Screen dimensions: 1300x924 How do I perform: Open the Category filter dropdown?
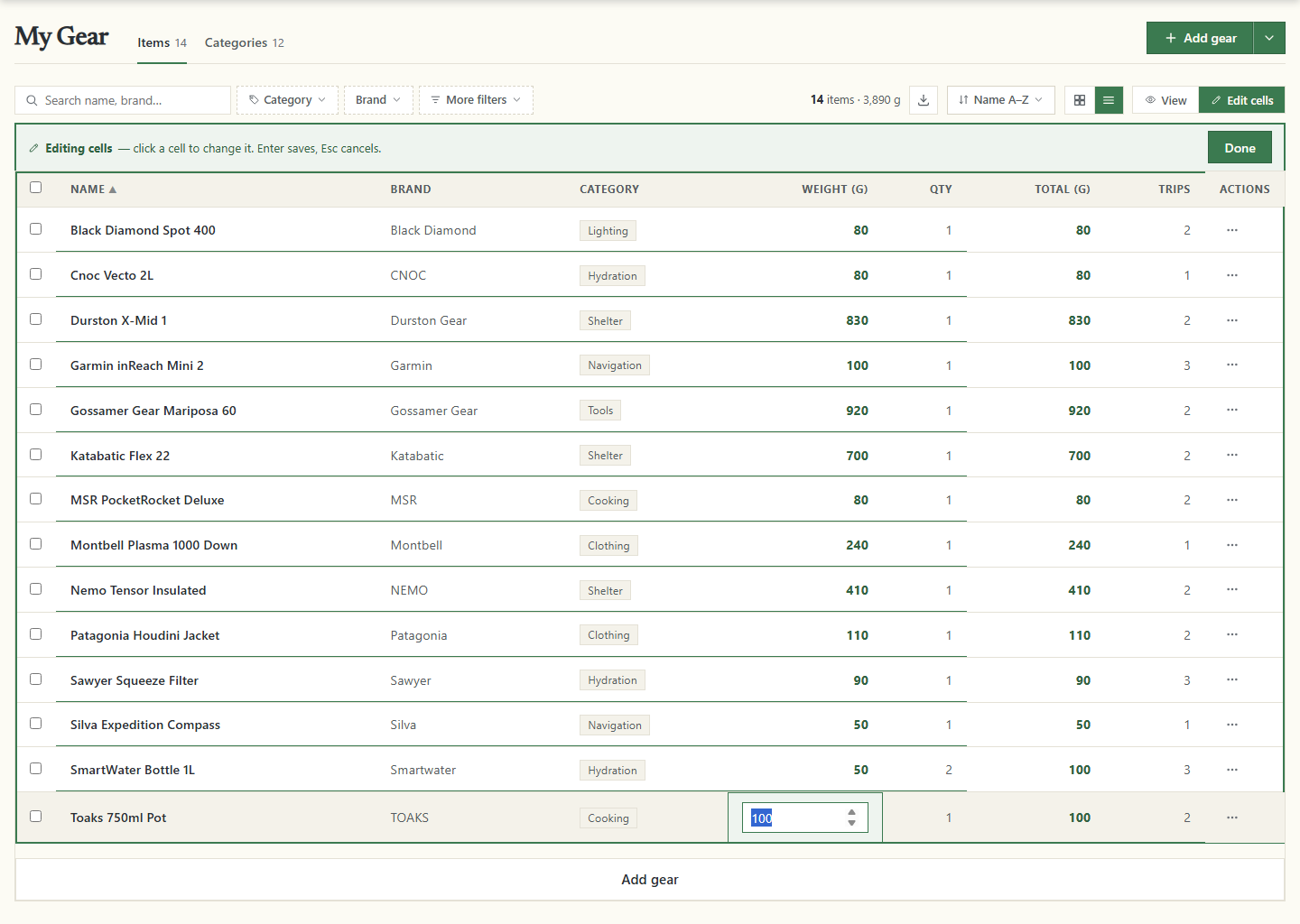pos(287,100)
